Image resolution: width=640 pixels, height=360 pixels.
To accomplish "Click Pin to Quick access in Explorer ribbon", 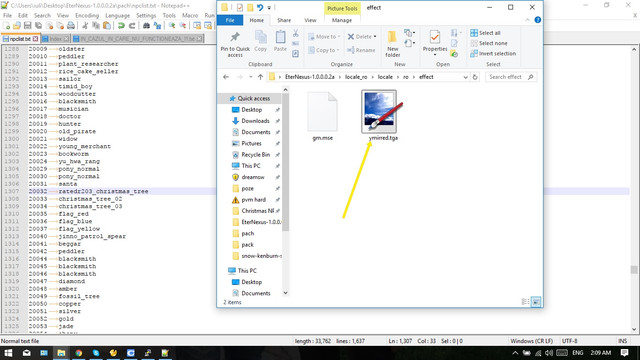I will 235,44.
